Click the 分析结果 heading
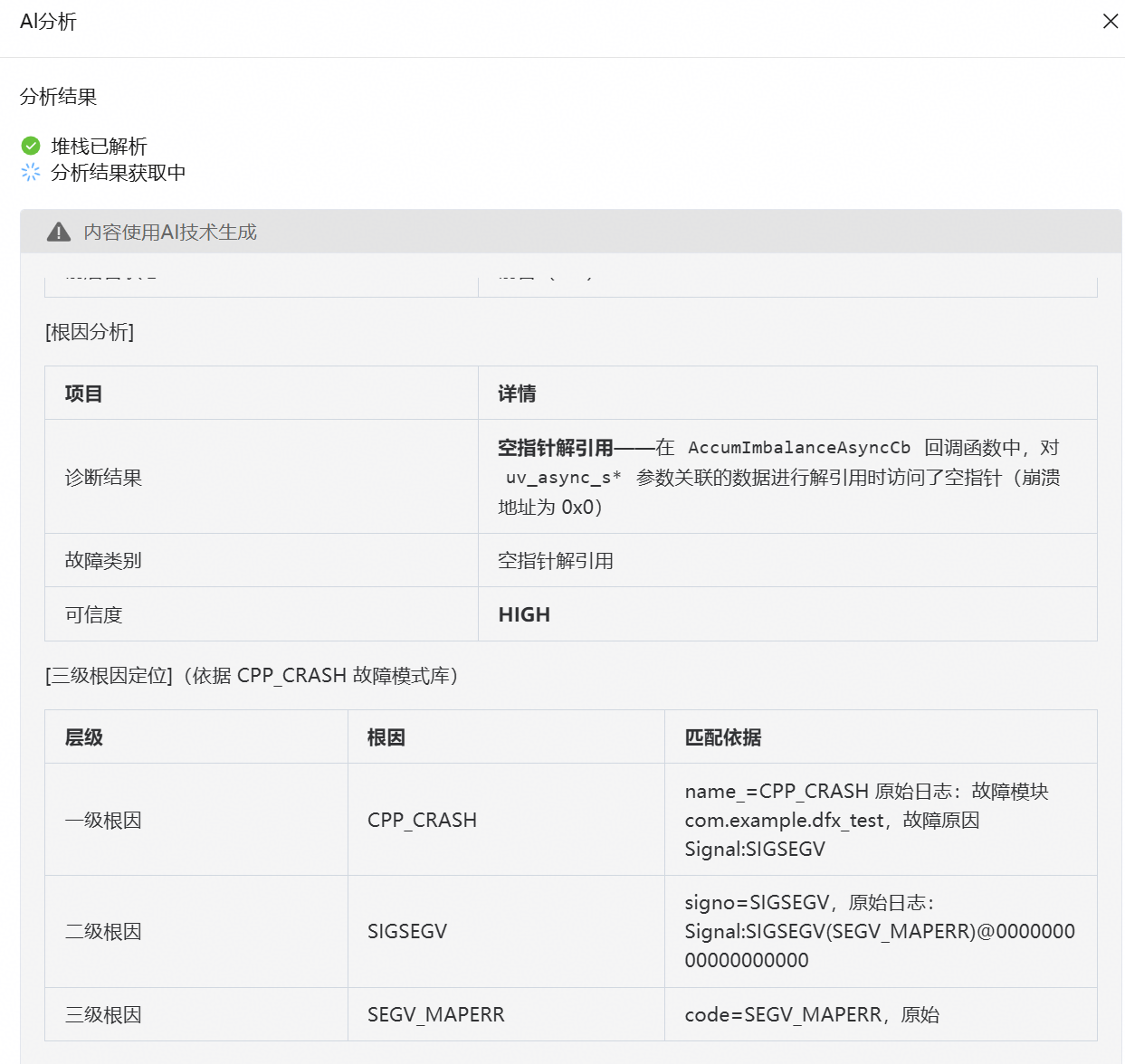The height and width of the screenshot is (1064, 1125). (58, 97)
